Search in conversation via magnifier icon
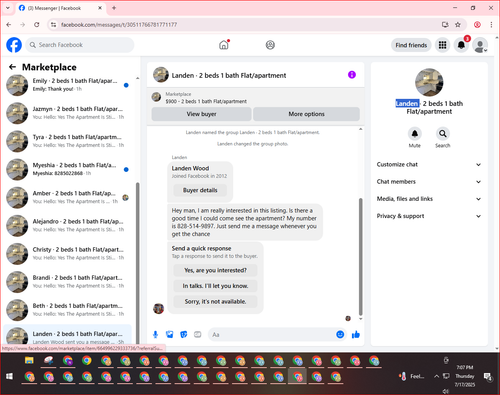Image resolution: width=500 pixels, height=395 pixels. tap(442, 134)
